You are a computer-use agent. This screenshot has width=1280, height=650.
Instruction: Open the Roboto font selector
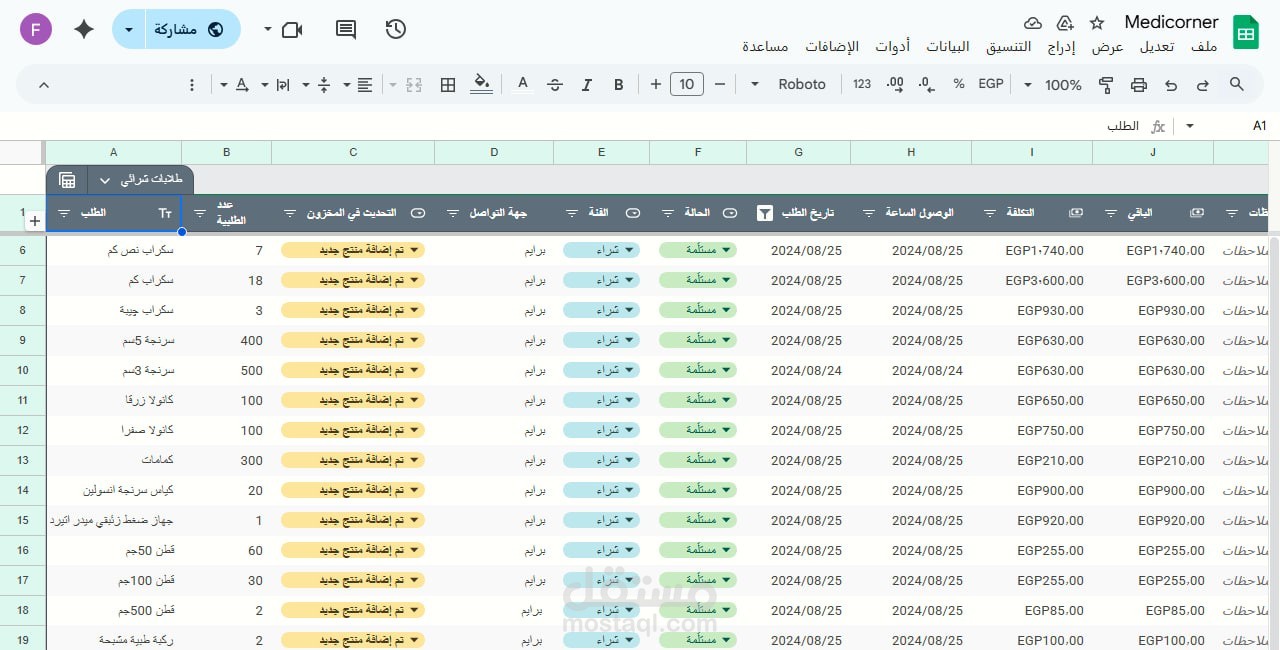click(x=802, y=84)
